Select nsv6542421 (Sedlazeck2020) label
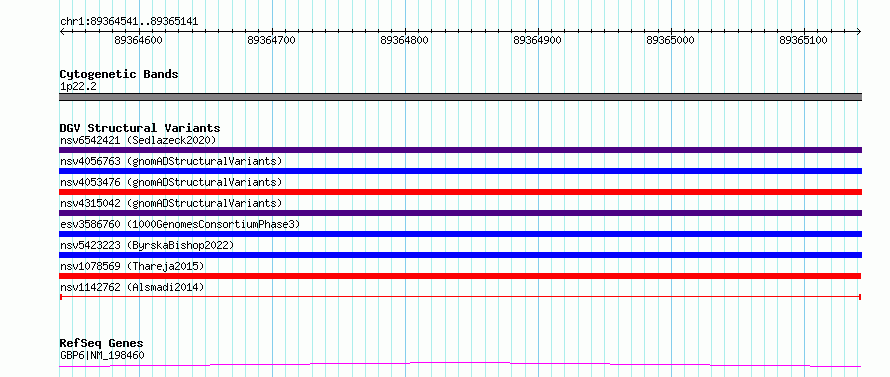Viewport: 890px width, 377px height. click(x=138, y=140)
